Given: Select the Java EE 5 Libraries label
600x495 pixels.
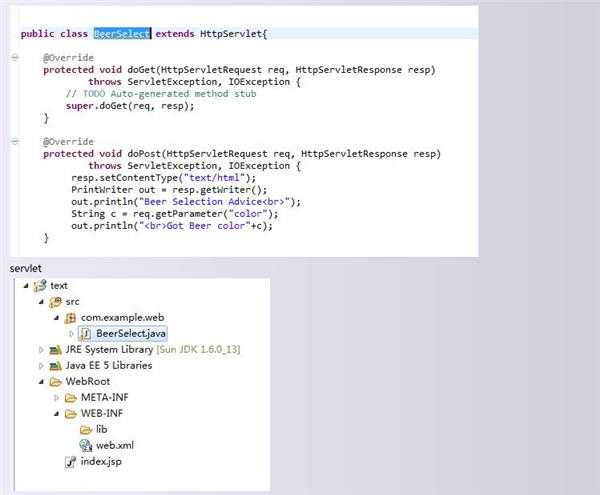Looking at the screenshot, I should point(109,366).
